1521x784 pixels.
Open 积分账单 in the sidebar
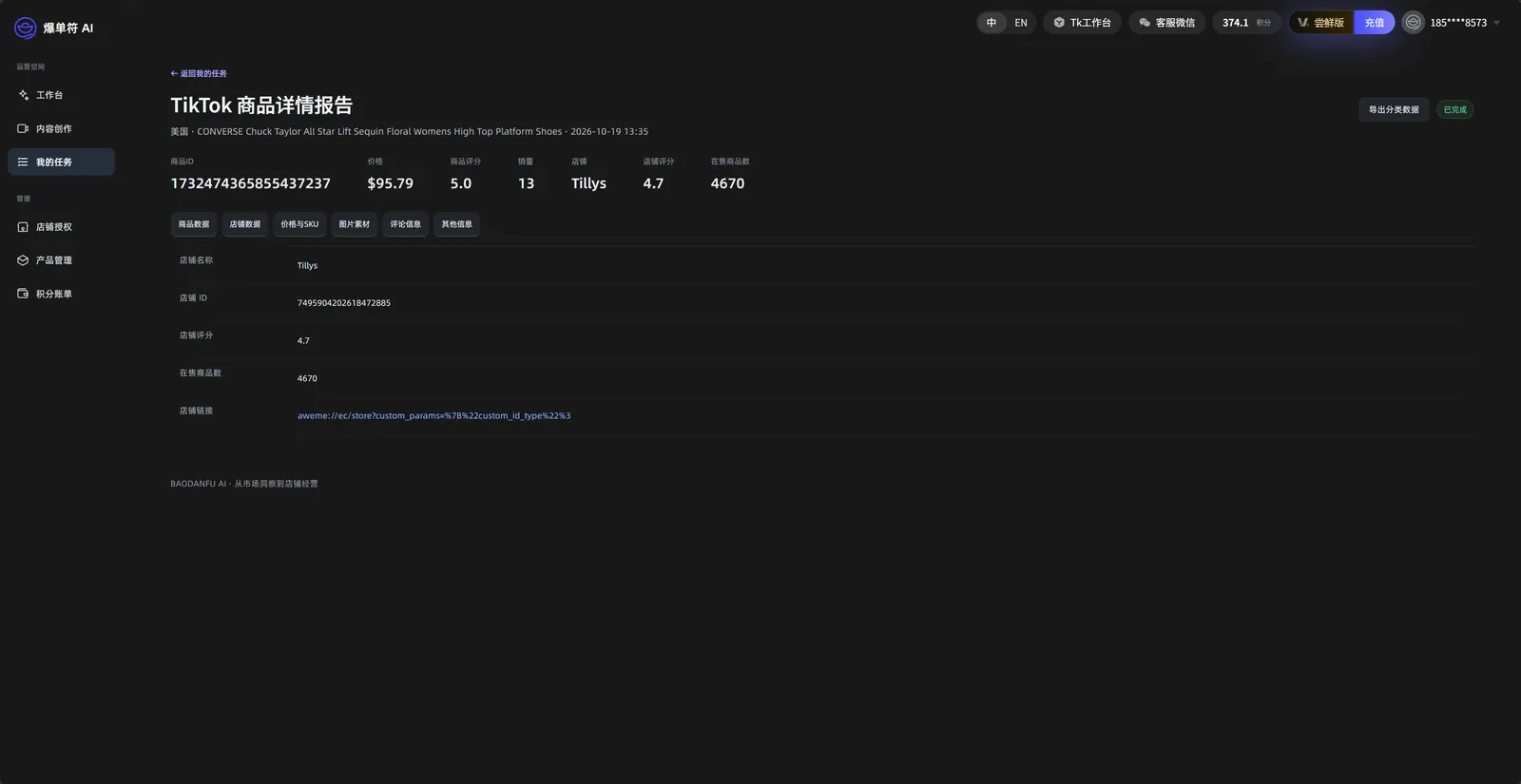click(61, 294)
